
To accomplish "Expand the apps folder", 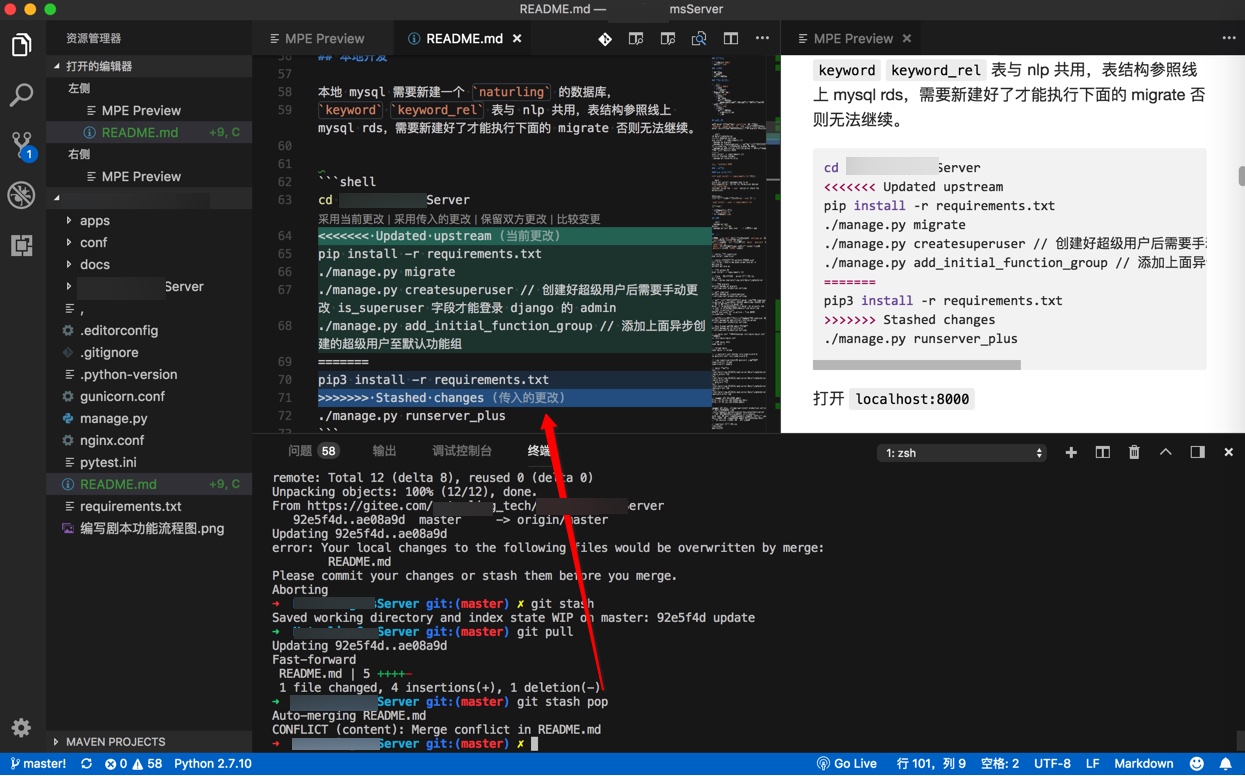I will coord(95,221).
